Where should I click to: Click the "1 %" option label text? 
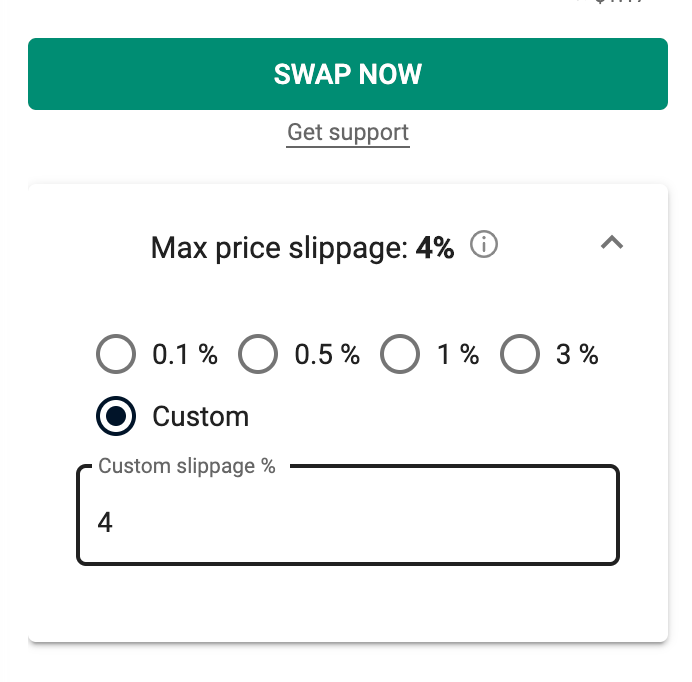(458, 354)
